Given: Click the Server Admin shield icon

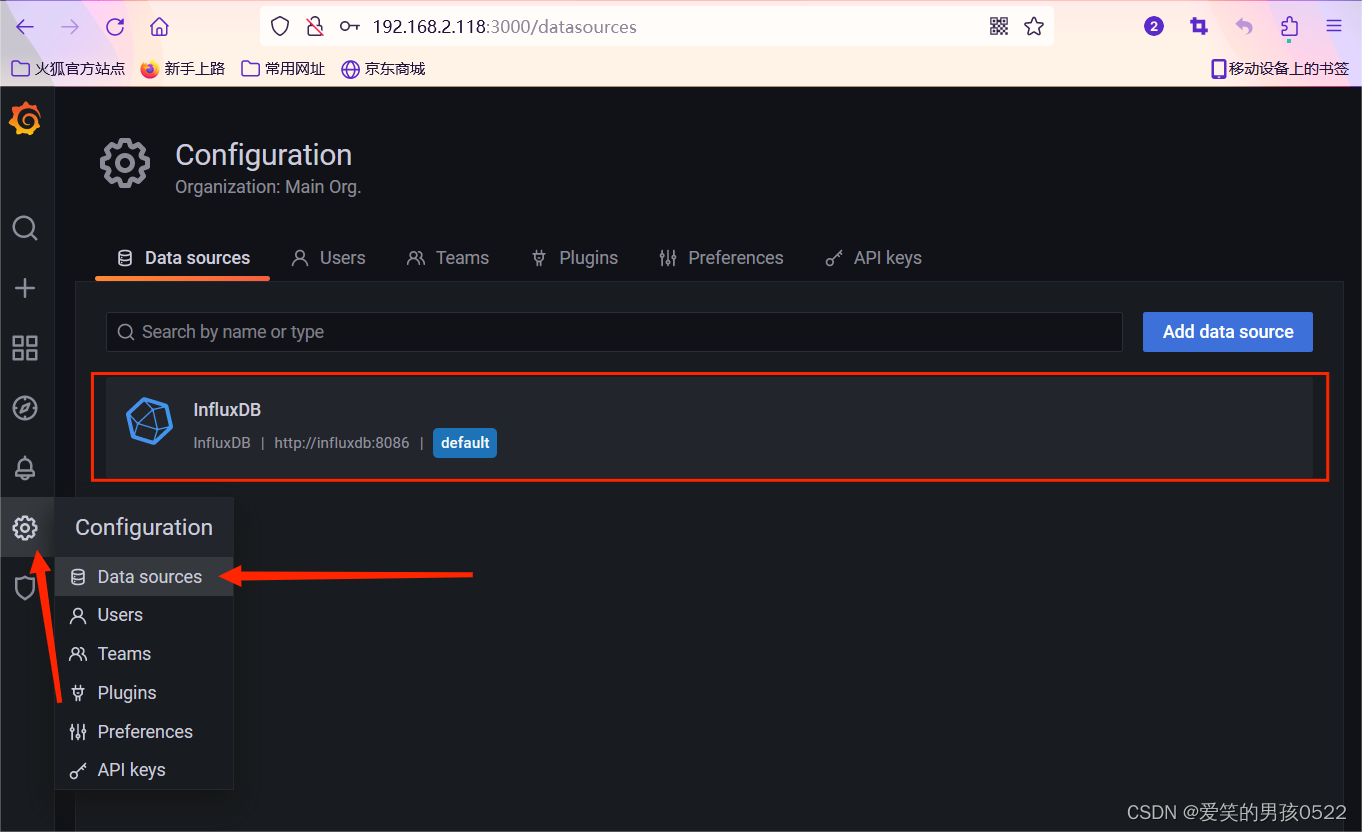Looking at the screenshot, I should (x=25, y=588).
